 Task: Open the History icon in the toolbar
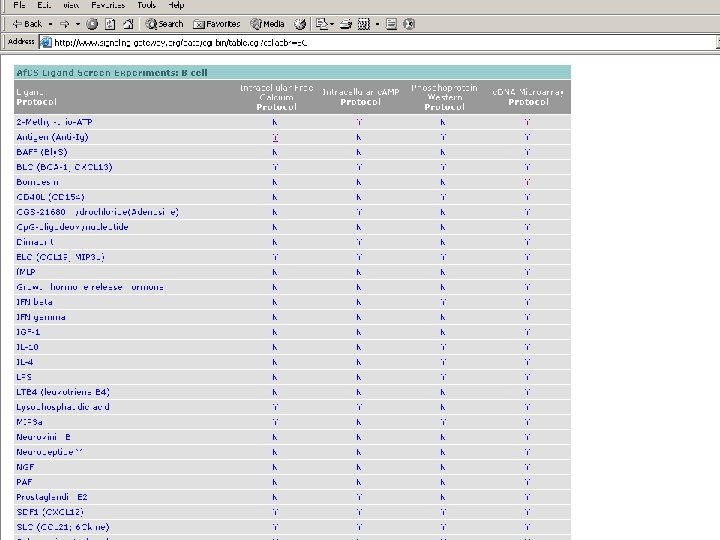point(300,24)
